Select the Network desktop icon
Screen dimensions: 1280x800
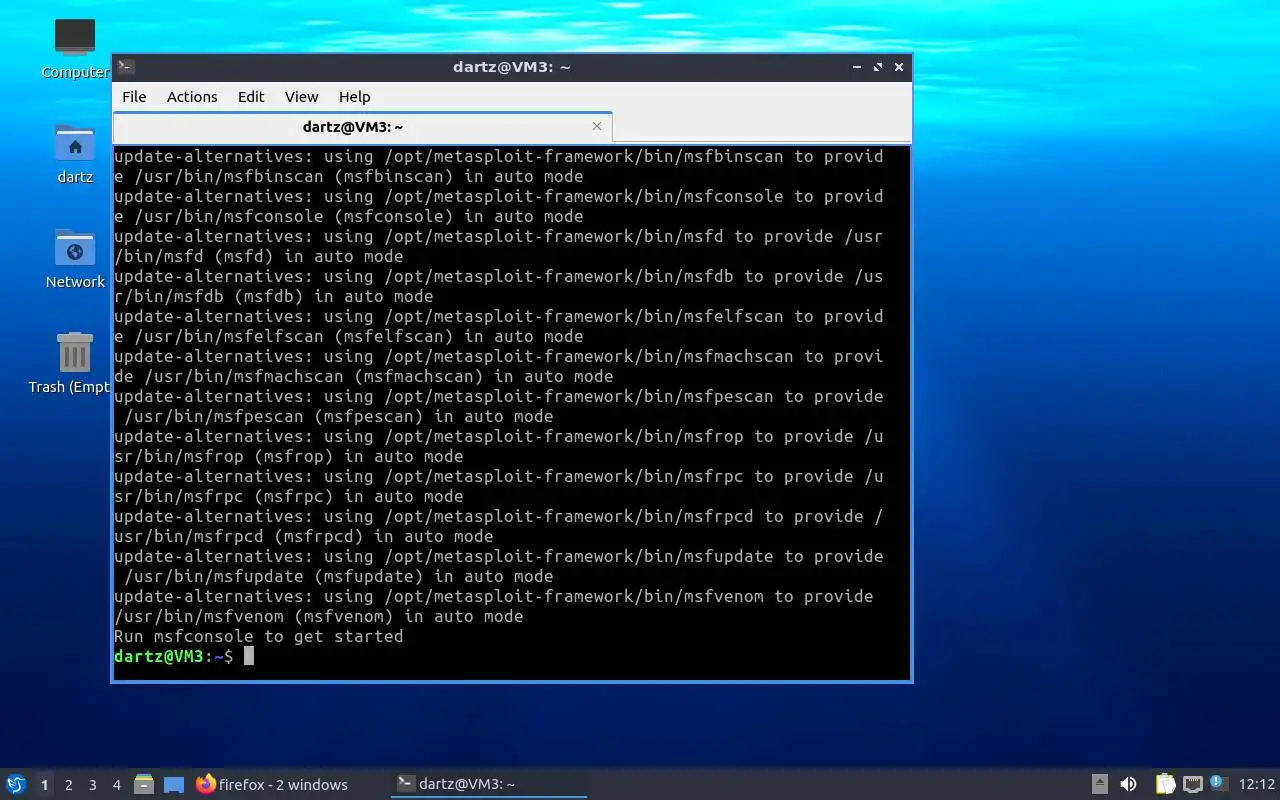tap(75, 258)
